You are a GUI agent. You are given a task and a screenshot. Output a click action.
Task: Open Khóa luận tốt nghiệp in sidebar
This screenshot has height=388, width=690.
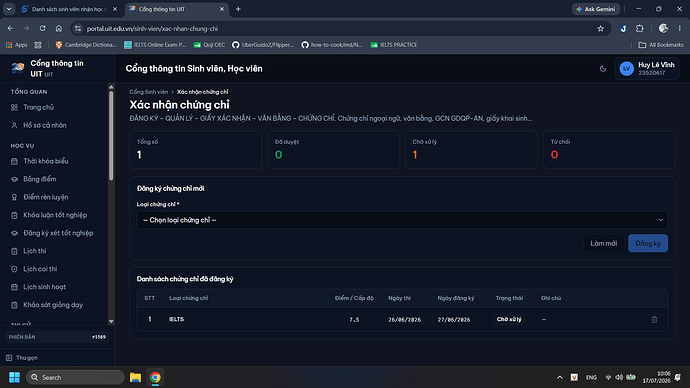[x=55, y=215]
